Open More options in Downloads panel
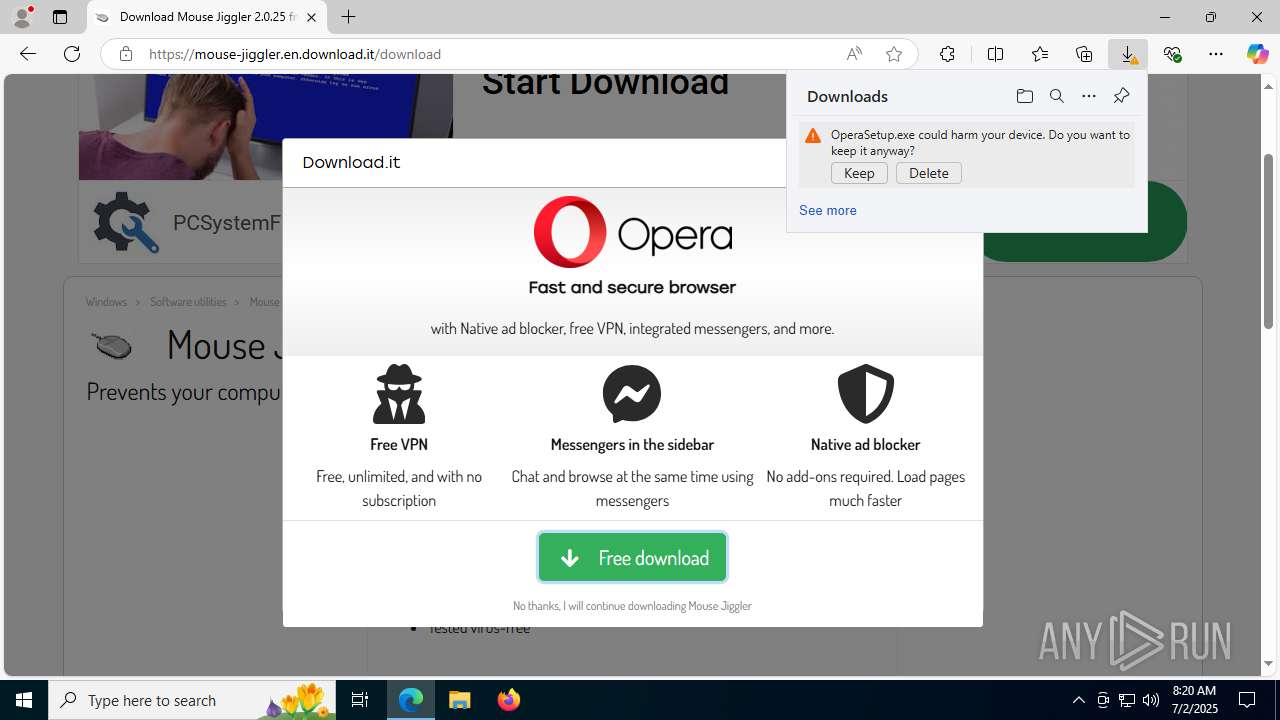The height and width of the screenshot is (720, 1280). (1088, 96)
